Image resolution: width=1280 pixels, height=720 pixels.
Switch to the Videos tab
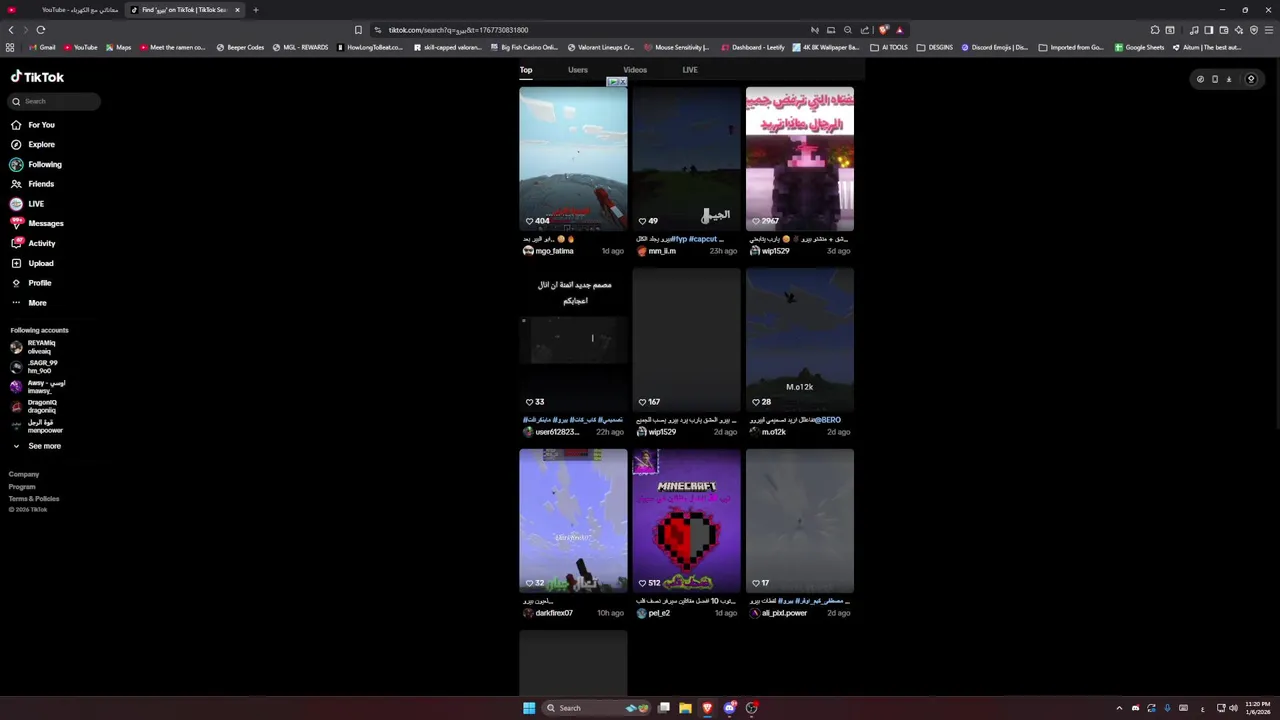pyautogui.click(x=635, y=70)
